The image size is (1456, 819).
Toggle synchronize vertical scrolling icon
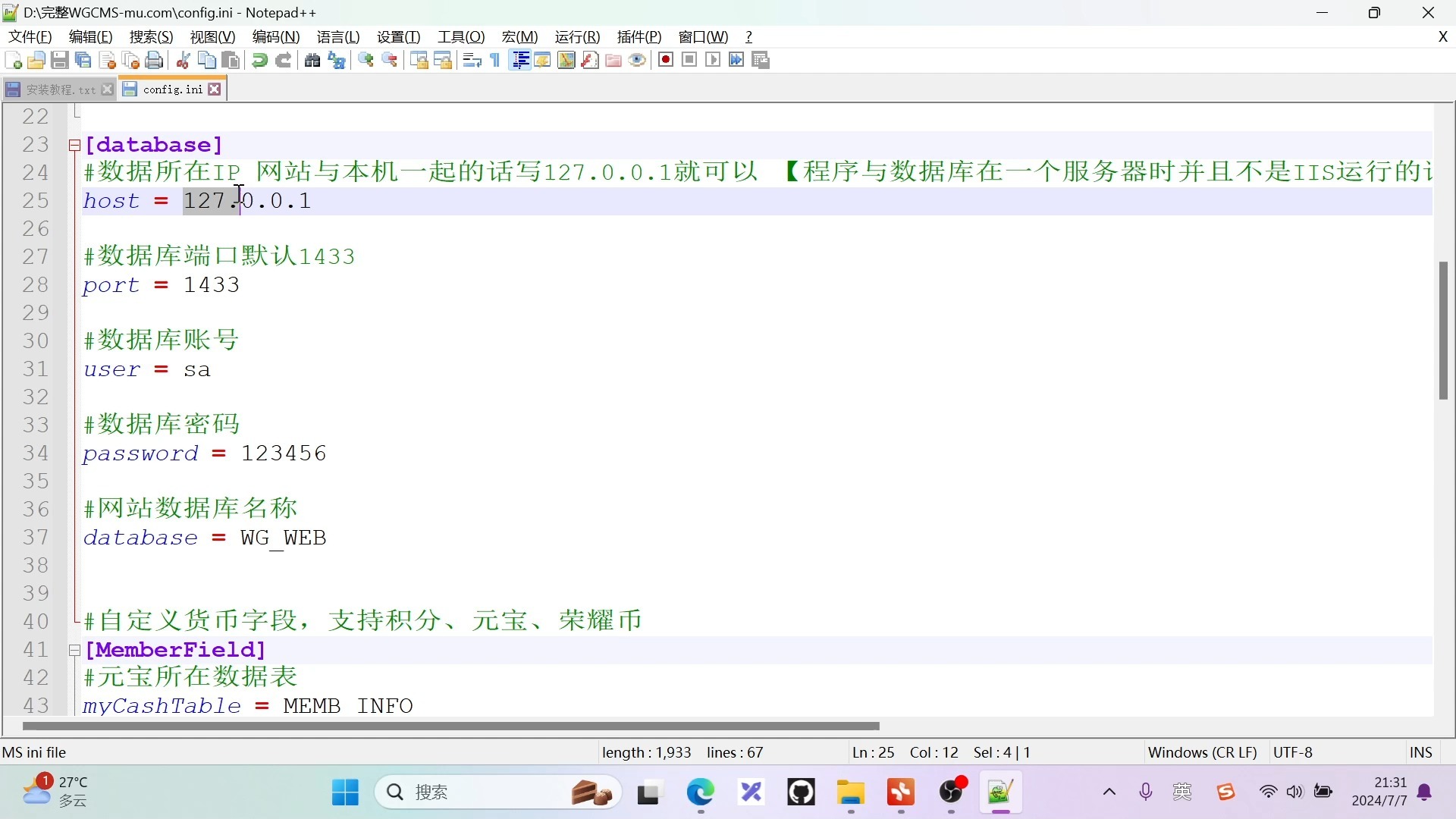pyautogui.click(x=419, y=61)
